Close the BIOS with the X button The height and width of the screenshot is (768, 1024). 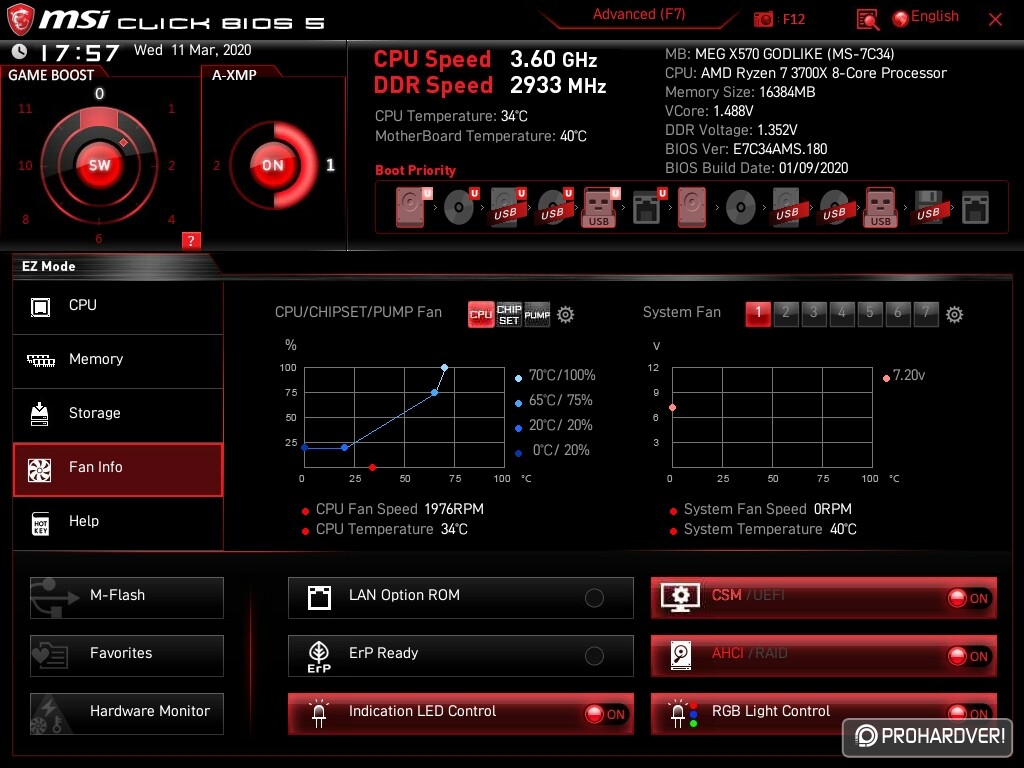click(995, 20)
